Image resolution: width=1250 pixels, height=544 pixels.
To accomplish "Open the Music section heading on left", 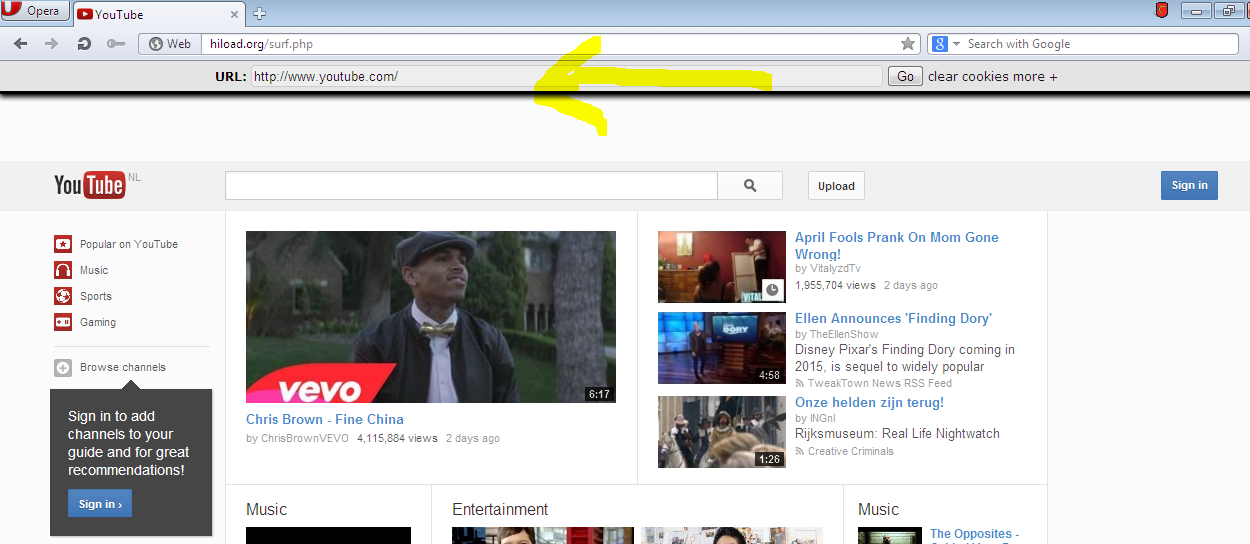I will [267, 509].
